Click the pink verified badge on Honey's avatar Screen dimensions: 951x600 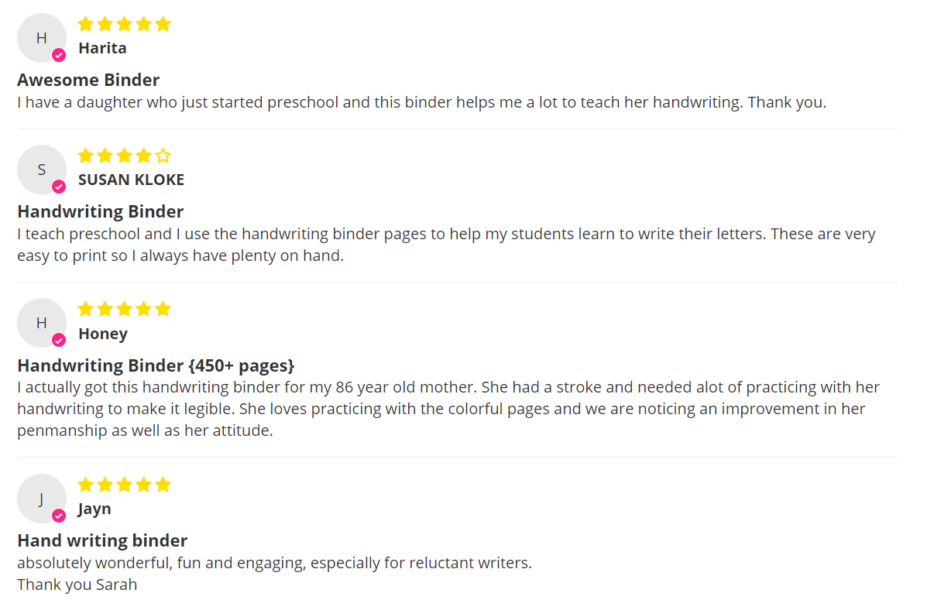pos(59,340)
